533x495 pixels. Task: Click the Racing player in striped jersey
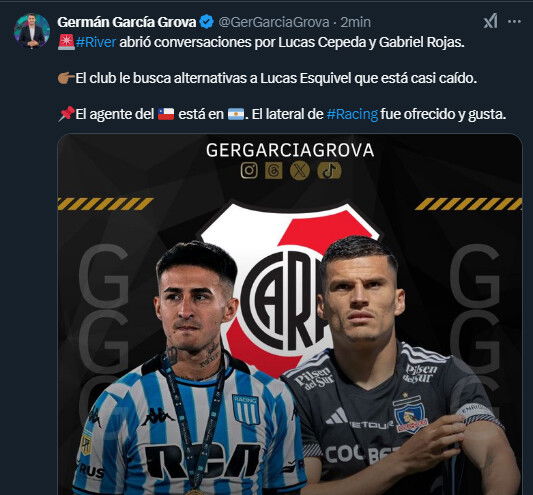(190, 371)
